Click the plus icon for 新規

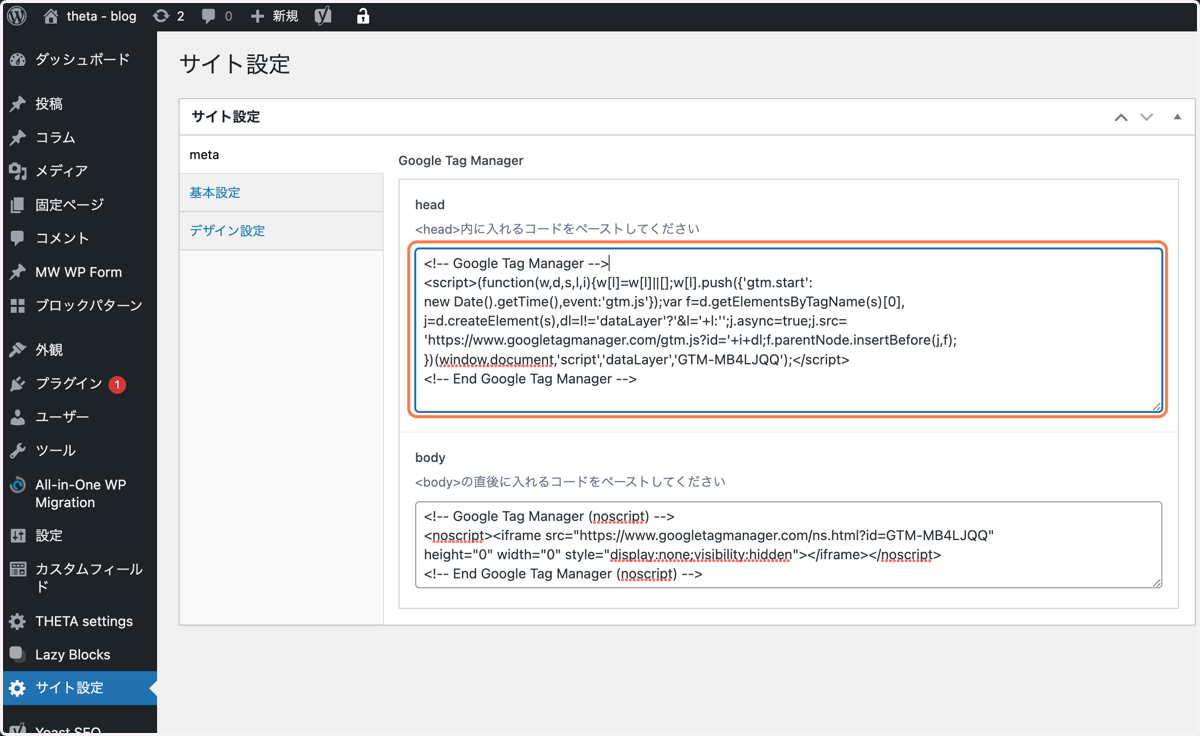click(x=258, y=16)
